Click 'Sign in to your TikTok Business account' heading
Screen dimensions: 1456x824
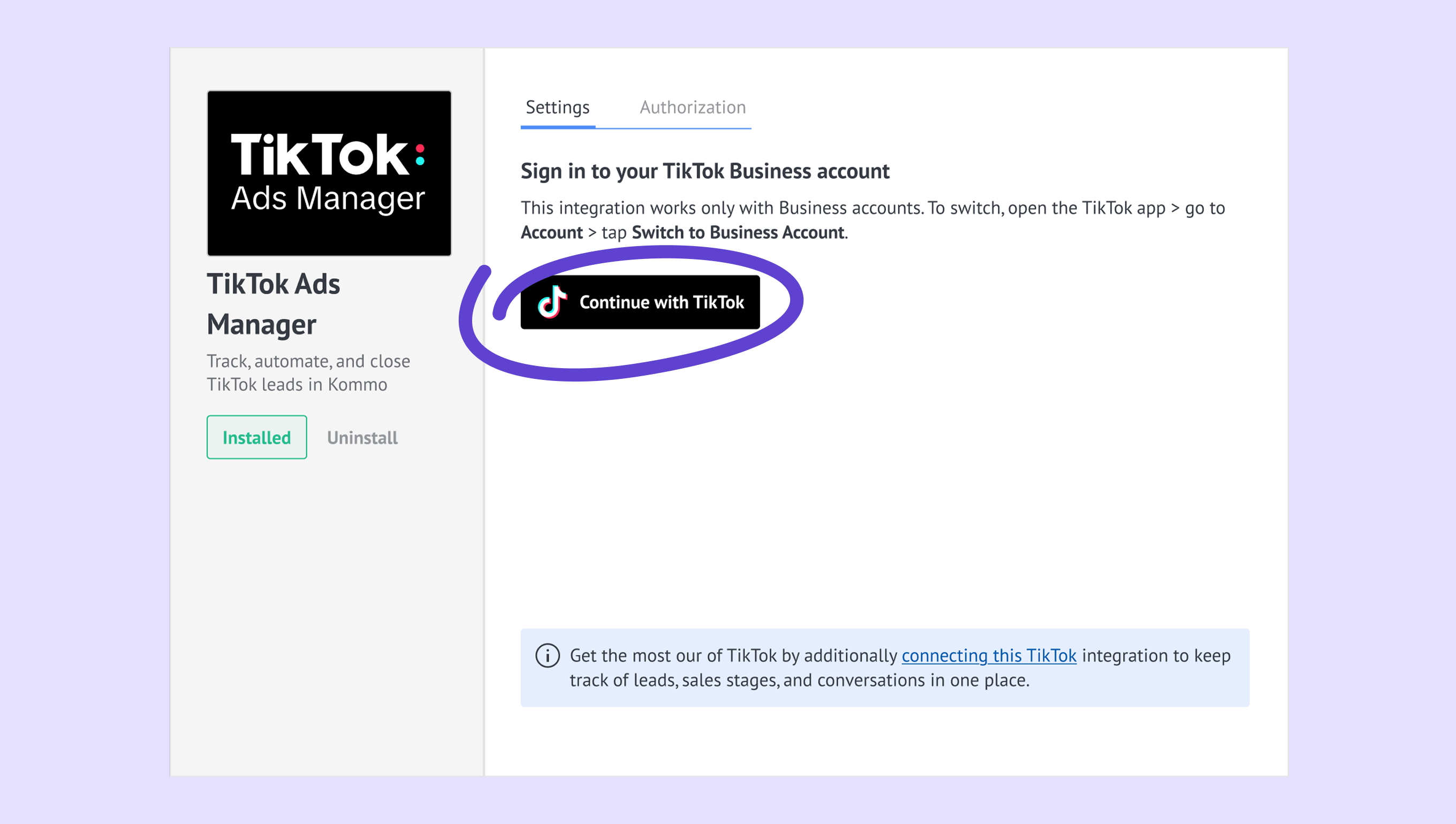(705, 171)
